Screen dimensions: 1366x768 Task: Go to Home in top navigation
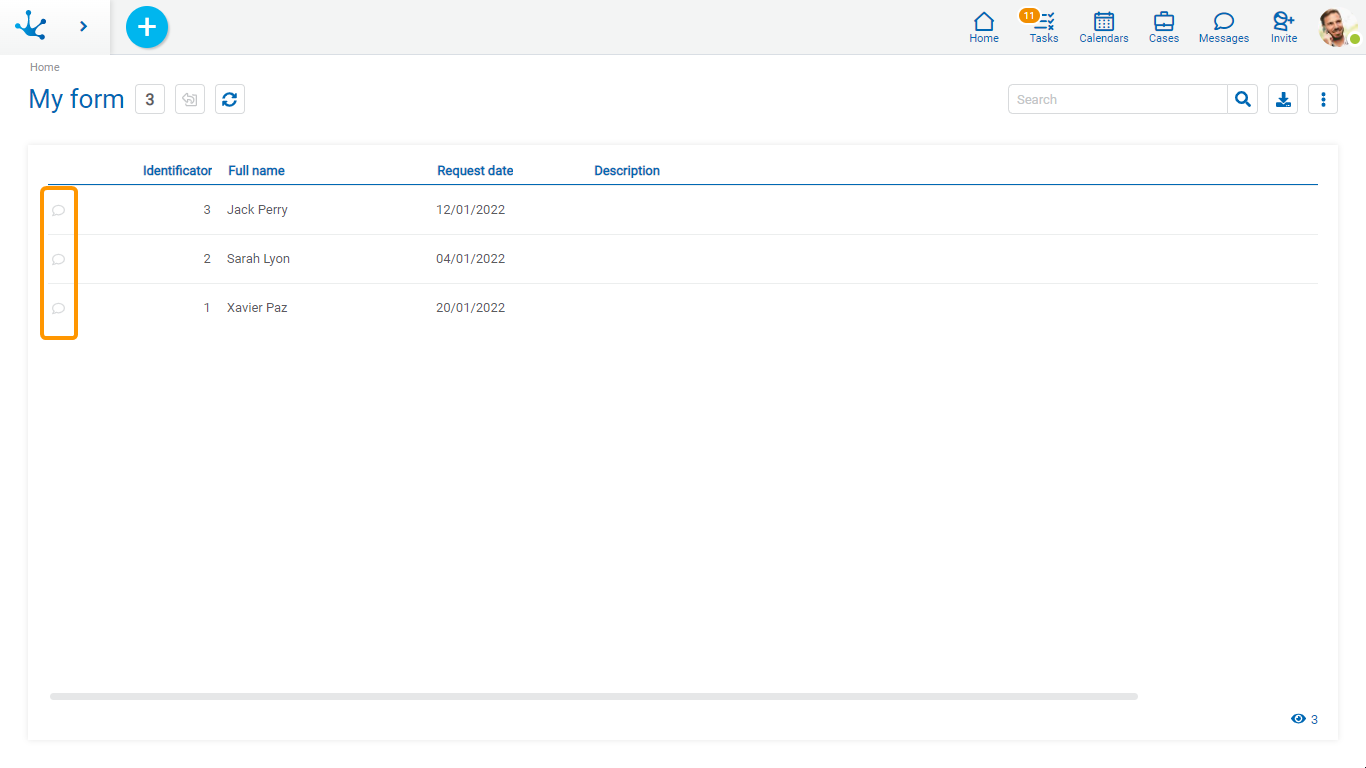pyautogui.click(x=984, y=27)
